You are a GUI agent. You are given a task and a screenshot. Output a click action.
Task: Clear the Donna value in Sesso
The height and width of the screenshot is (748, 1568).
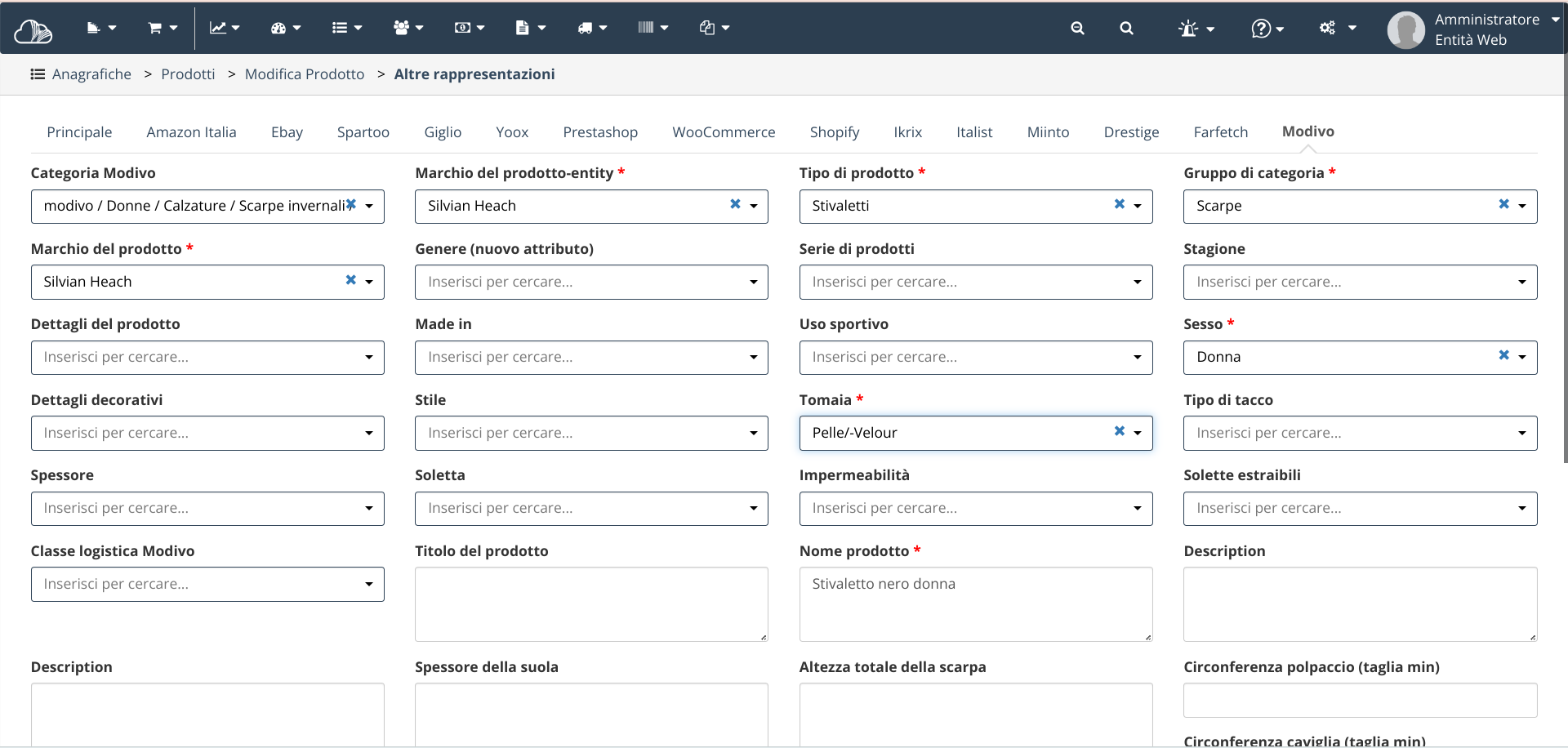[1503, 355]
